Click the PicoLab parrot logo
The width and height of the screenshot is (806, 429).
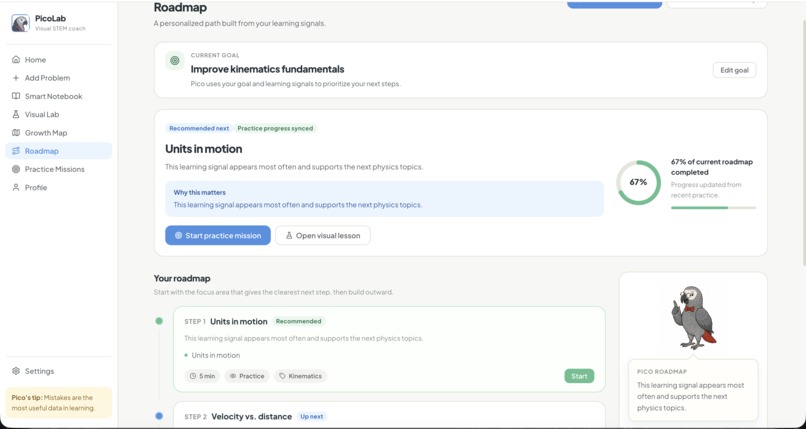tap(21, 23)
